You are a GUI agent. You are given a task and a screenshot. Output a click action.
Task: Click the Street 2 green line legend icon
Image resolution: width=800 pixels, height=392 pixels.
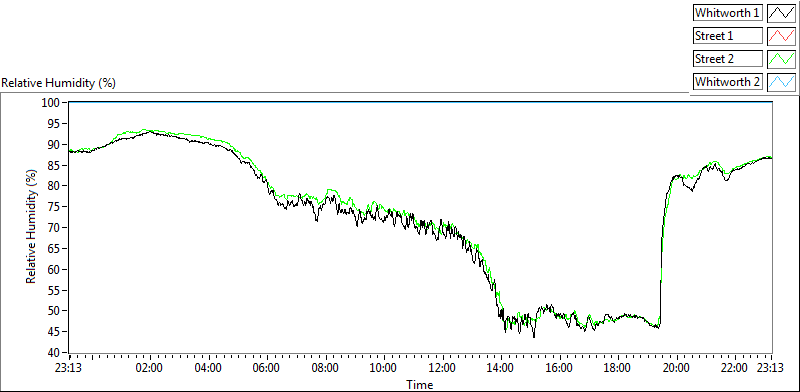click(781, 59)
